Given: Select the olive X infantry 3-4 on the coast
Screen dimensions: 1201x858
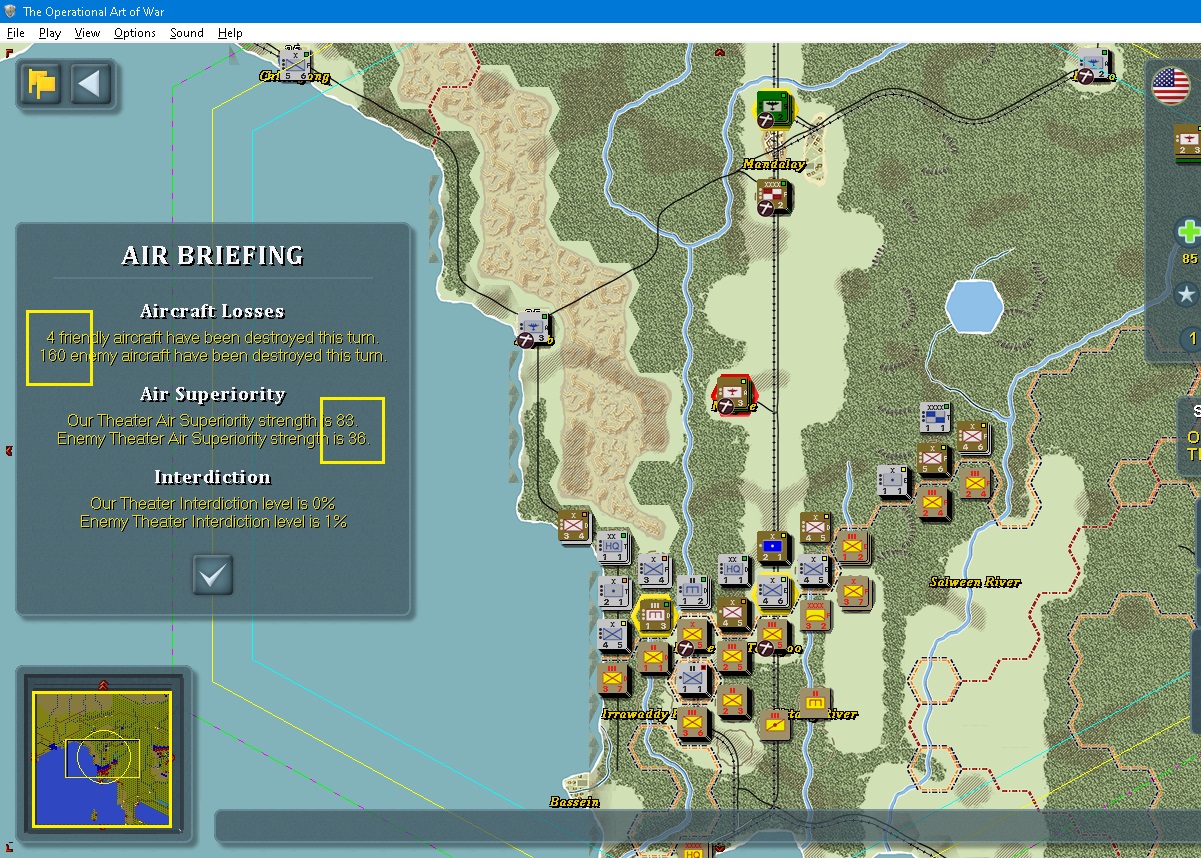Looking at the screenshot, I should [573, 525].
